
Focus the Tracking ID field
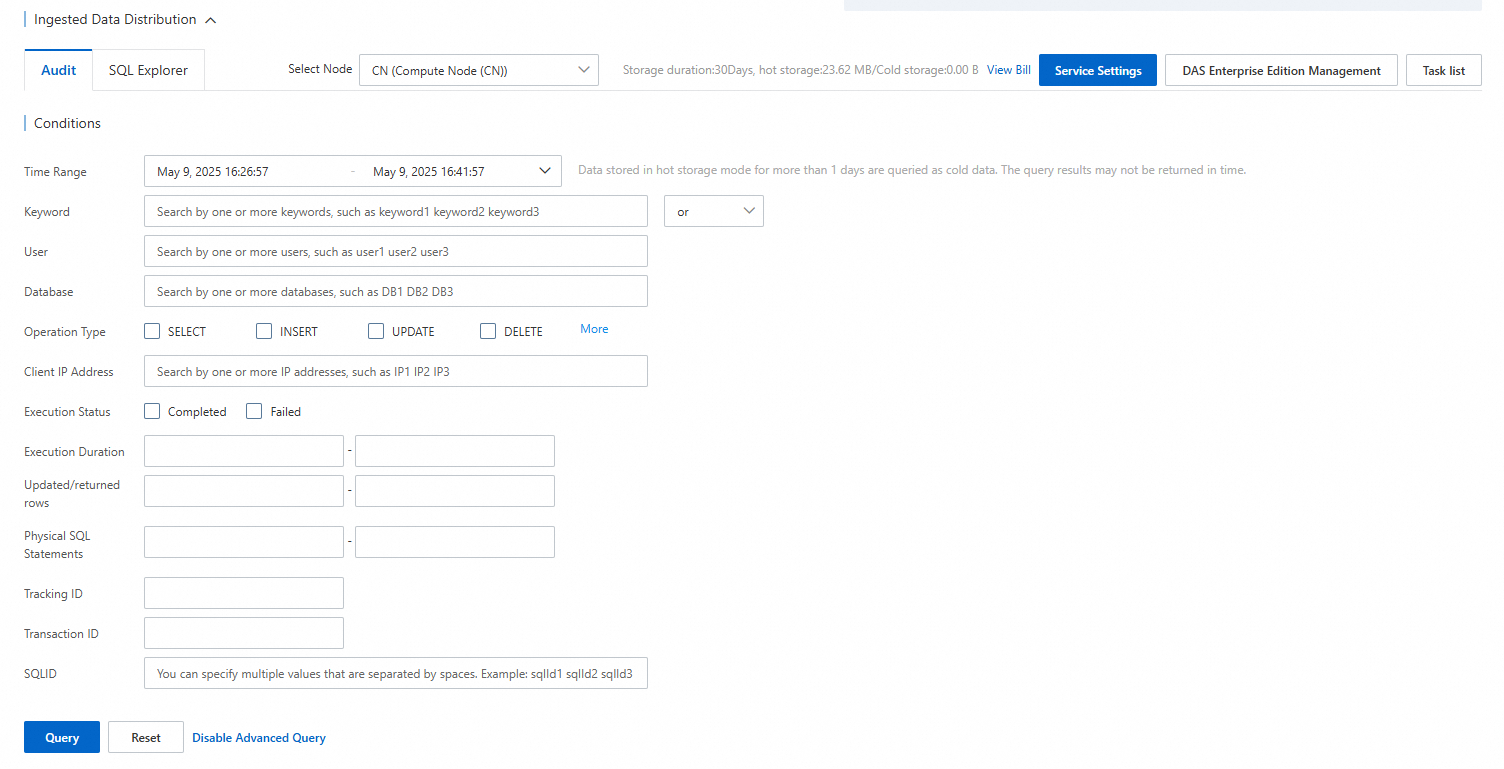click(x=244, y=593)
